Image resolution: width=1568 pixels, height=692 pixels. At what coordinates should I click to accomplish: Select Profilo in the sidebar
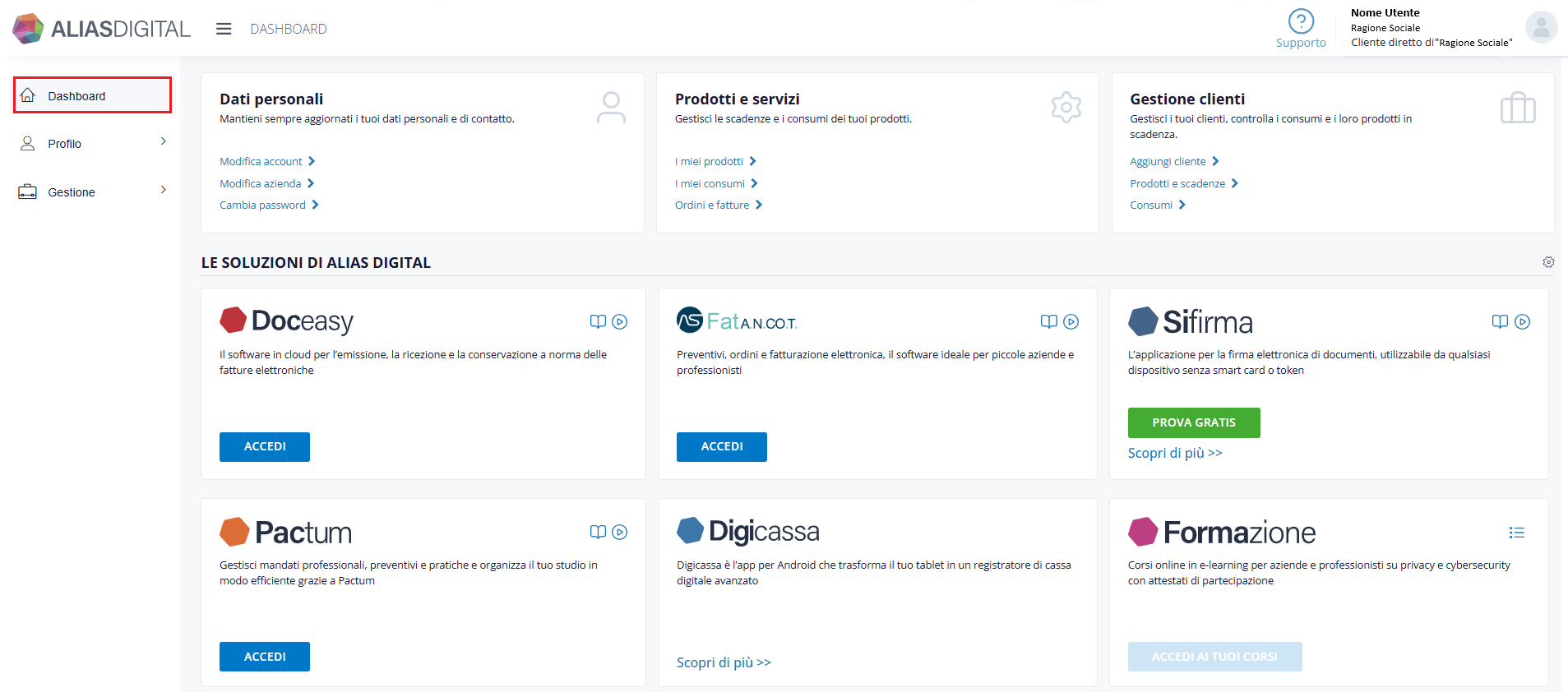(x=92, y=143)
